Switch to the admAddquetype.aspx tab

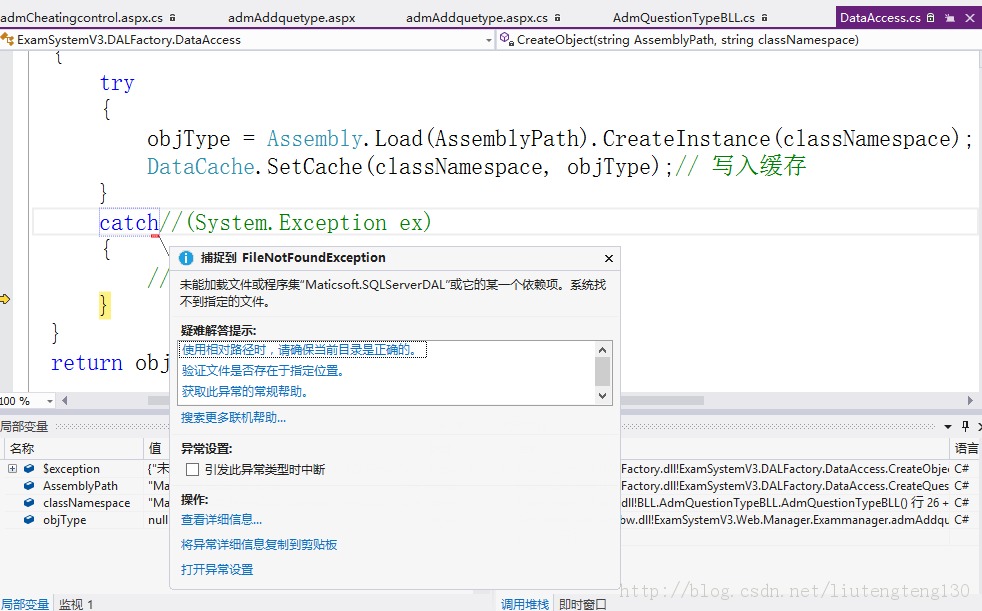(x=291, y=18)
